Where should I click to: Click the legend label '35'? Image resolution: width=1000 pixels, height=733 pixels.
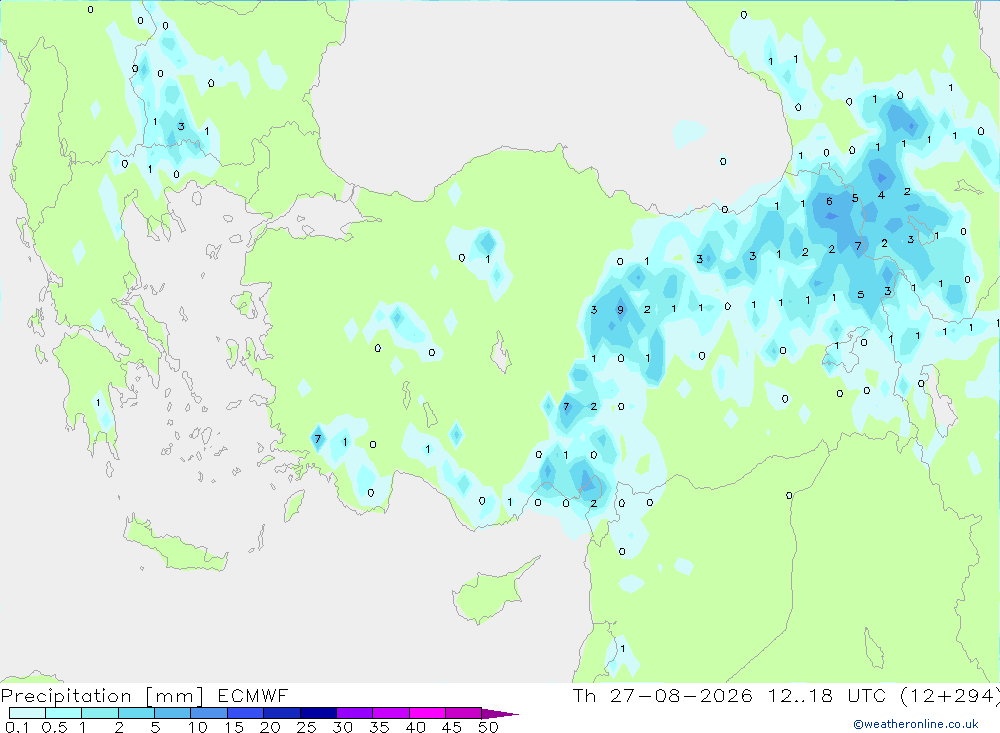(379, 727)
